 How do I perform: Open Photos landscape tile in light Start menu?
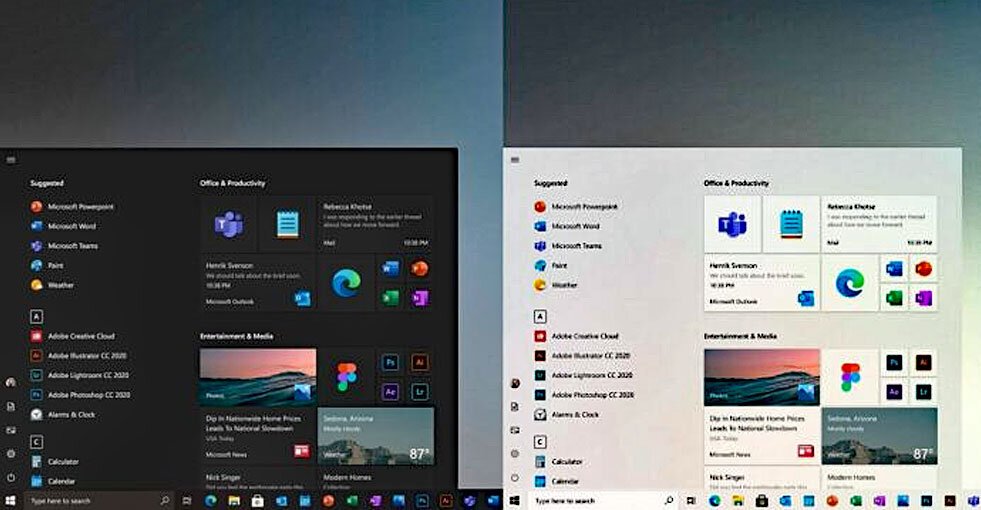point(762,377)
